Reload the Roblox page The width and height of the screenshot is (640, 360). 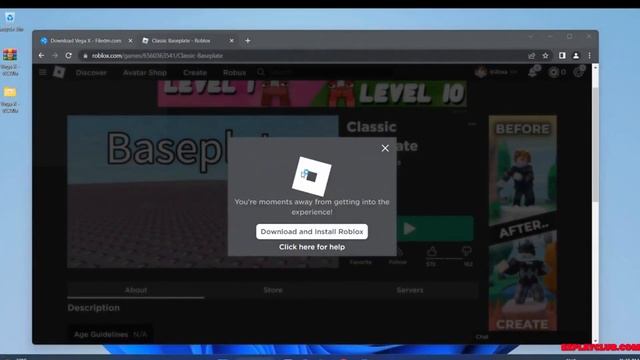(69, 56)
